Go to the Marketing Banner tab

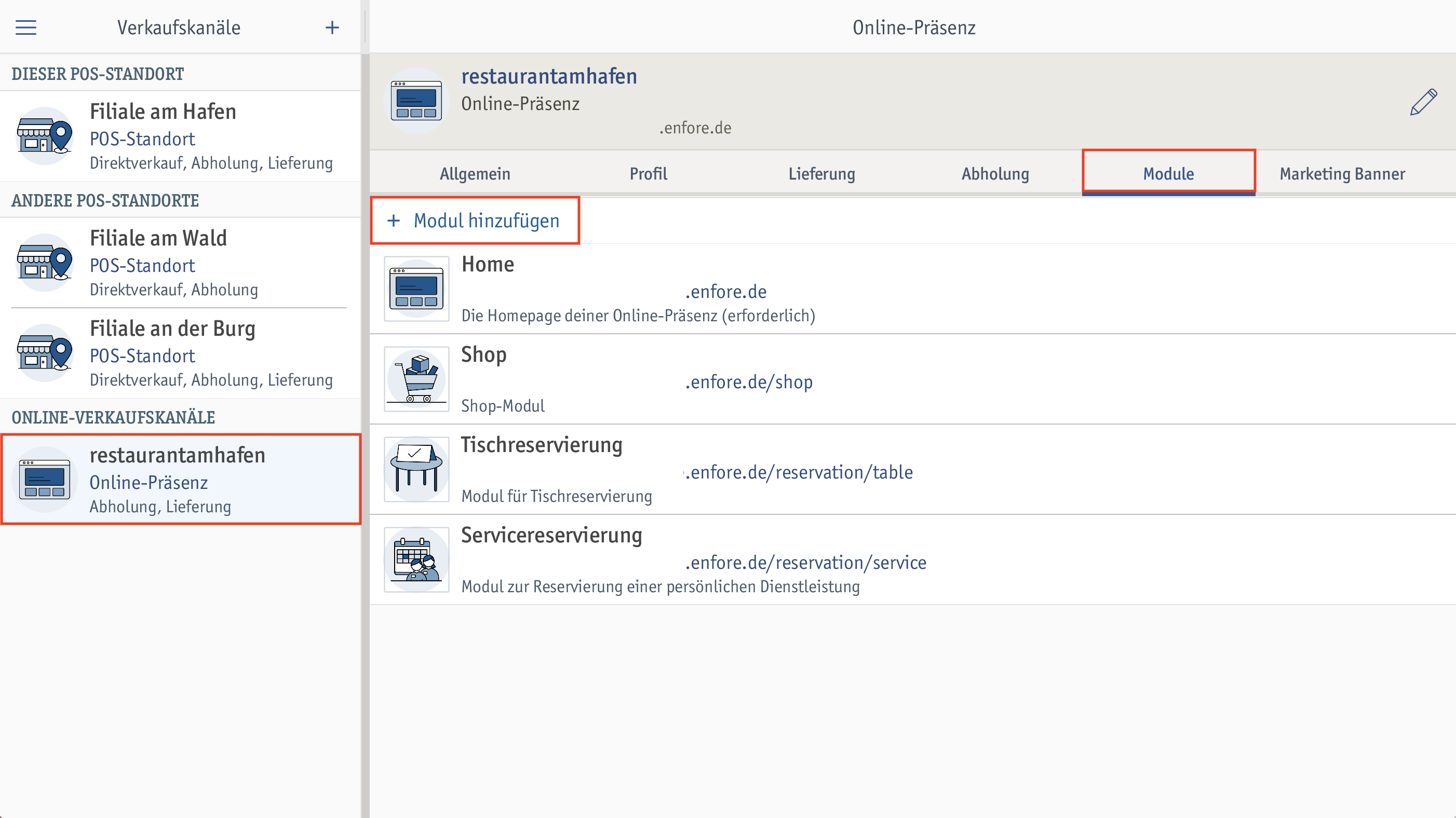pyautogui.click(x=1342, y=173)
